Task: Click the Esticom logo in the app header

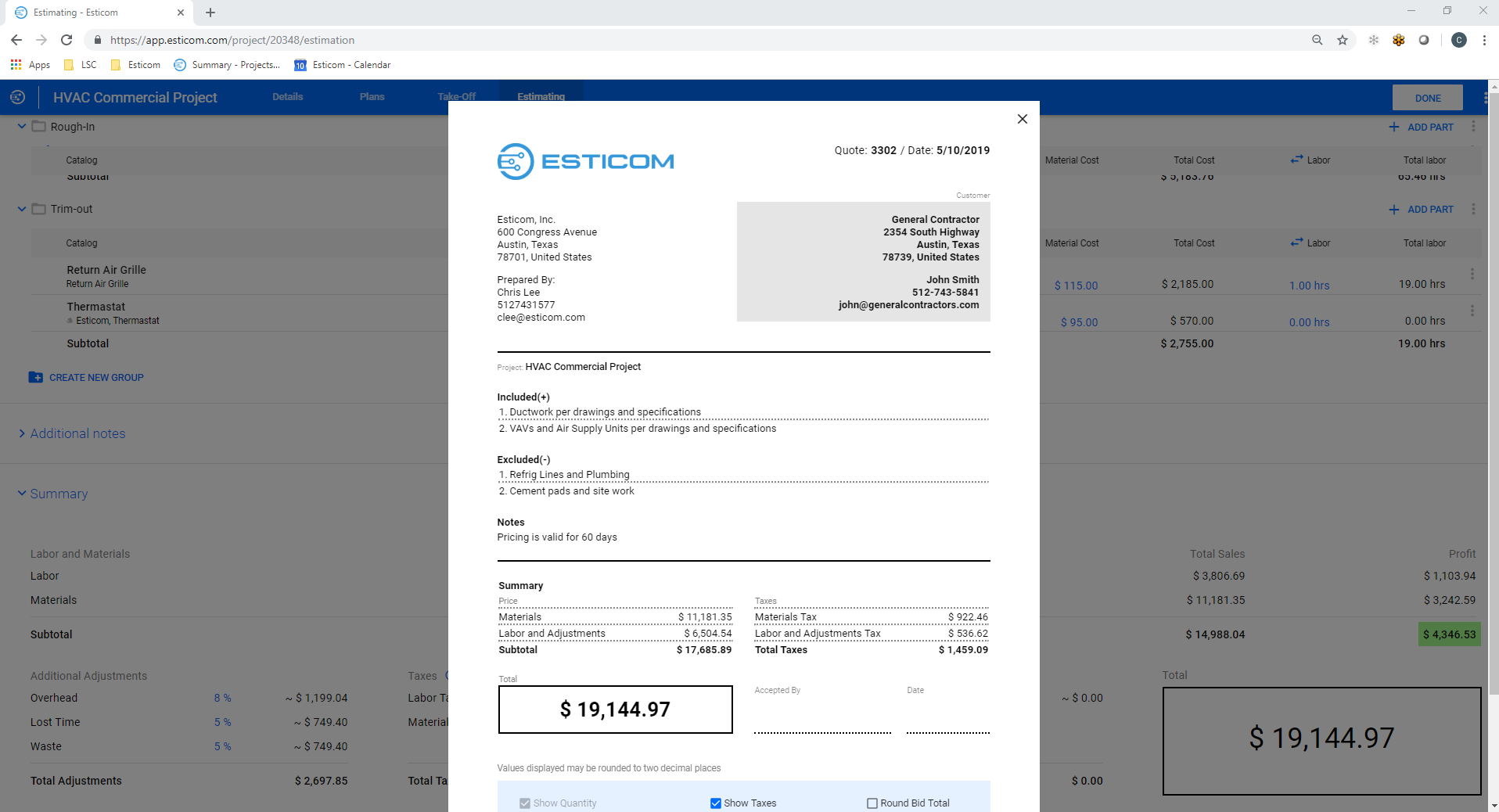Action: [17, 97]
